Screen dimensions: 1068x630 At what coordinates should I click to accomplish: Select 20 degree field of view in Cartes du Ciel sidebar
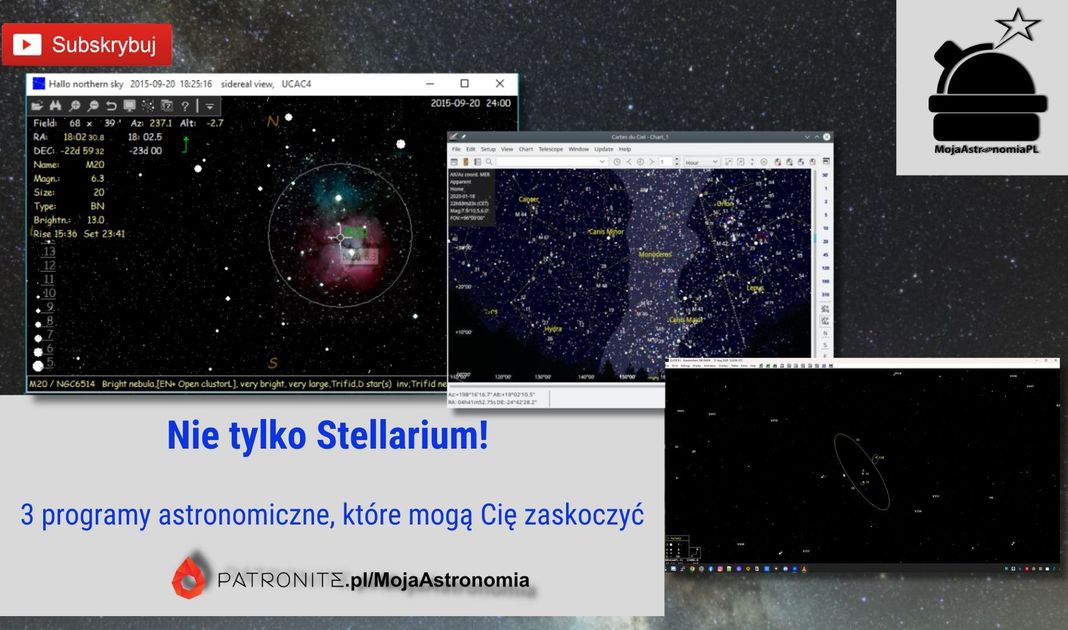[x=826, y=241]
